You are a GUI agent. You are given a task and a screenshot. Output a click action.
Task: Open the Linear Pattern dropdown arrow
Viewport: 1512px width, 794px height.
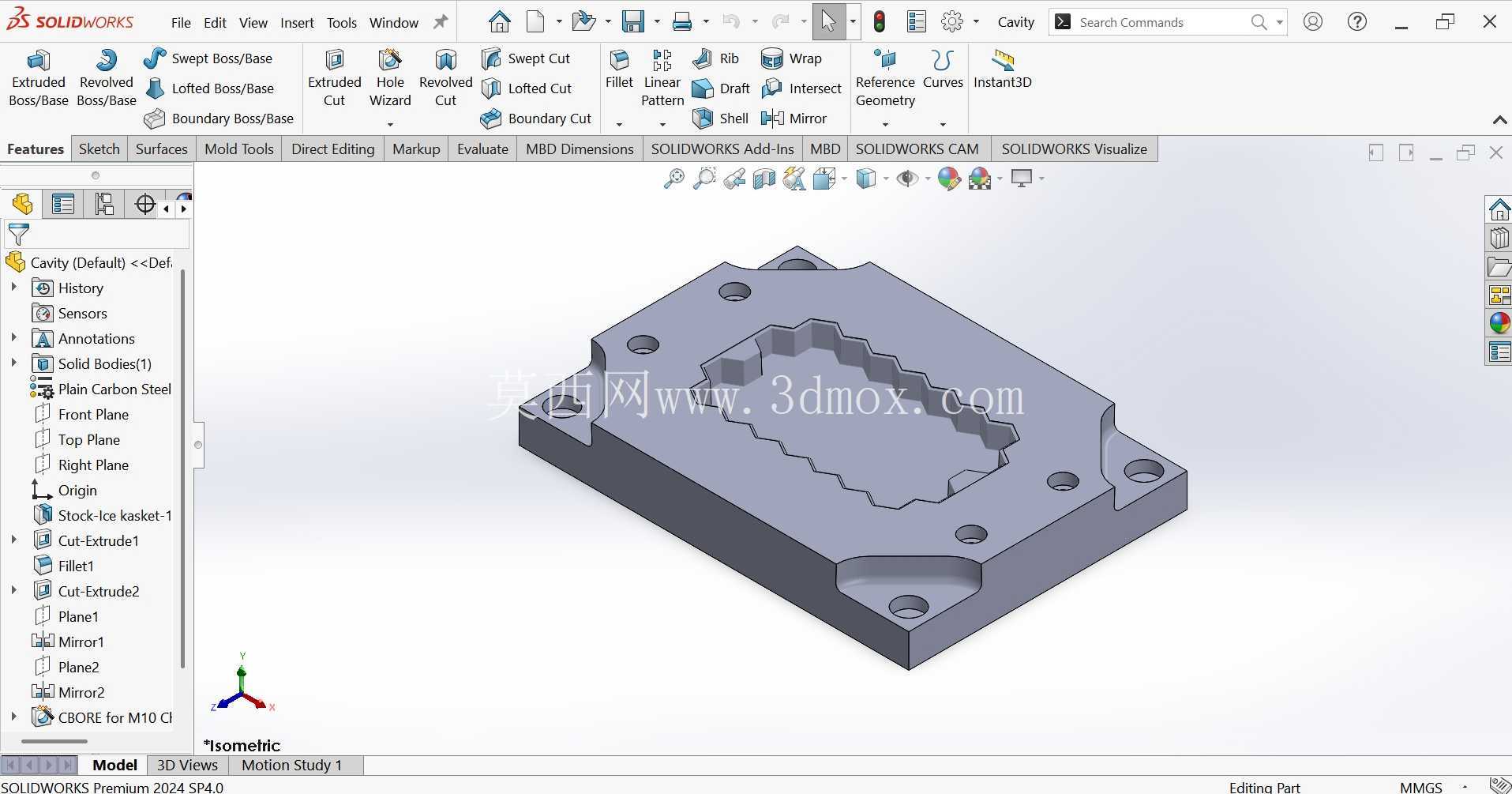pos(662,124)
